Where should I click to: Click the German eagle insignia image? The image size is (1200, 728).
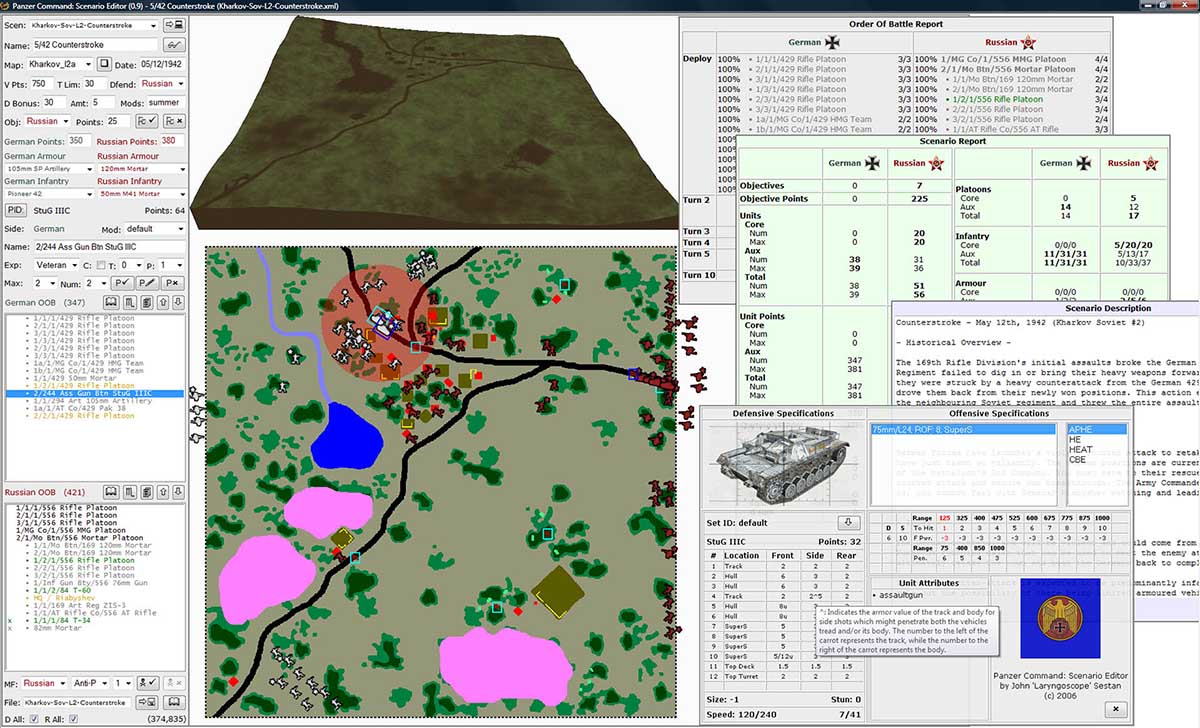1060,619
